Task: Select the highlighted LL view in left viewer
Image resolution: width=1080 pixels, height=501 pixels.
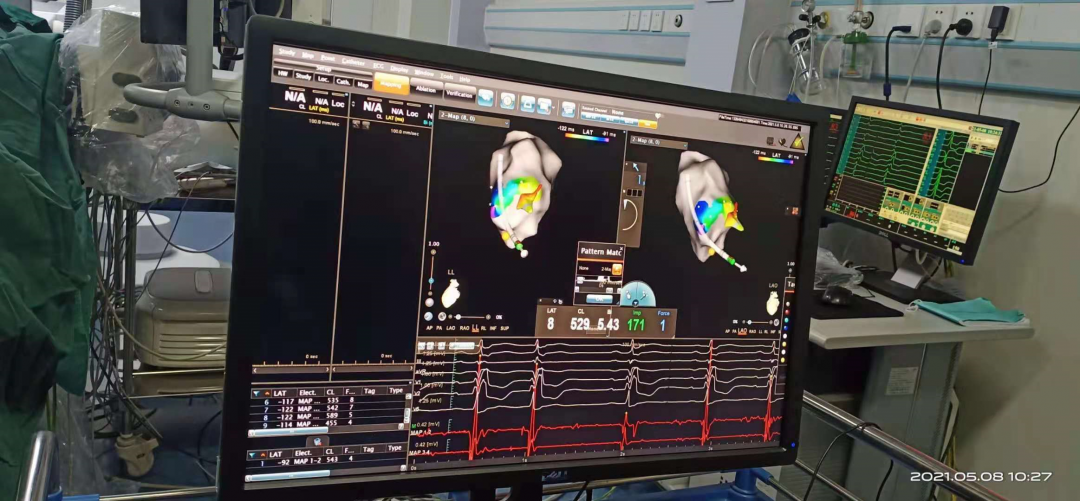Action: point(475,327)
